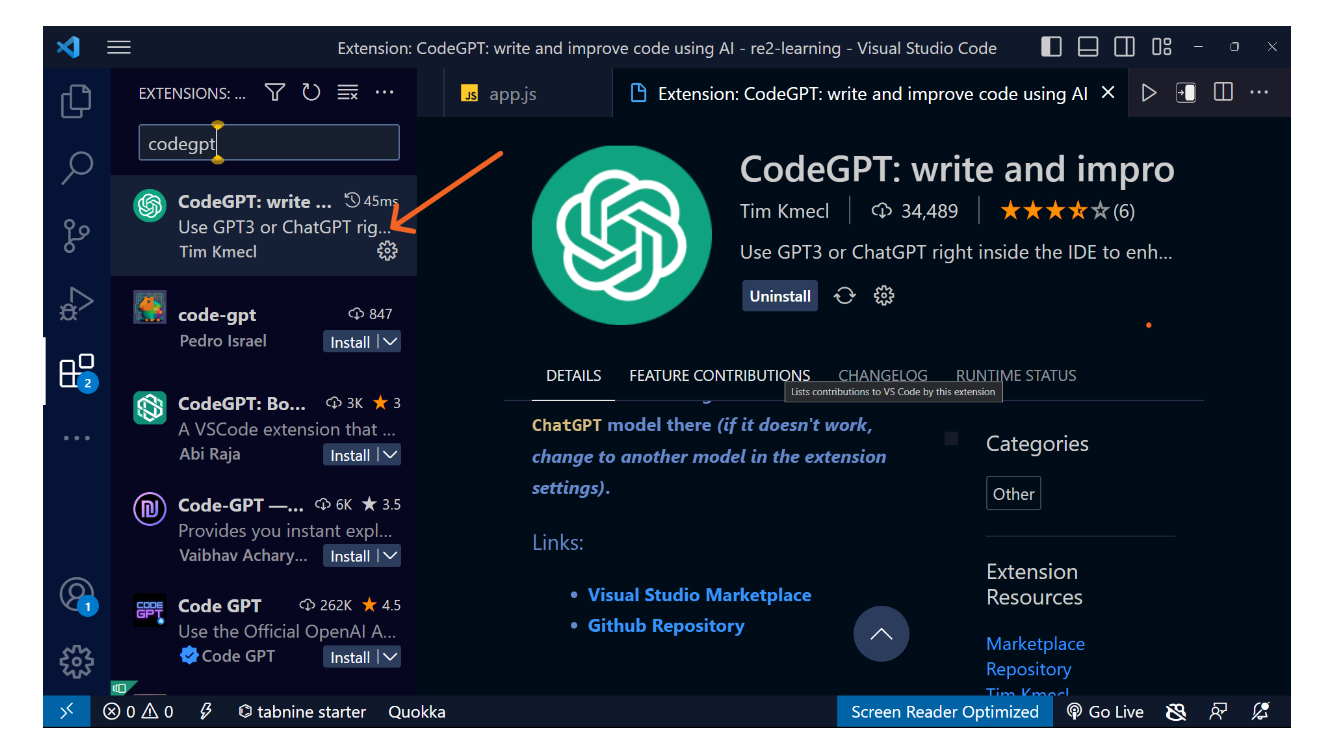The image size is (1317, 742).
Task: Click Quokka in the status bar
Action: (417, 712)
